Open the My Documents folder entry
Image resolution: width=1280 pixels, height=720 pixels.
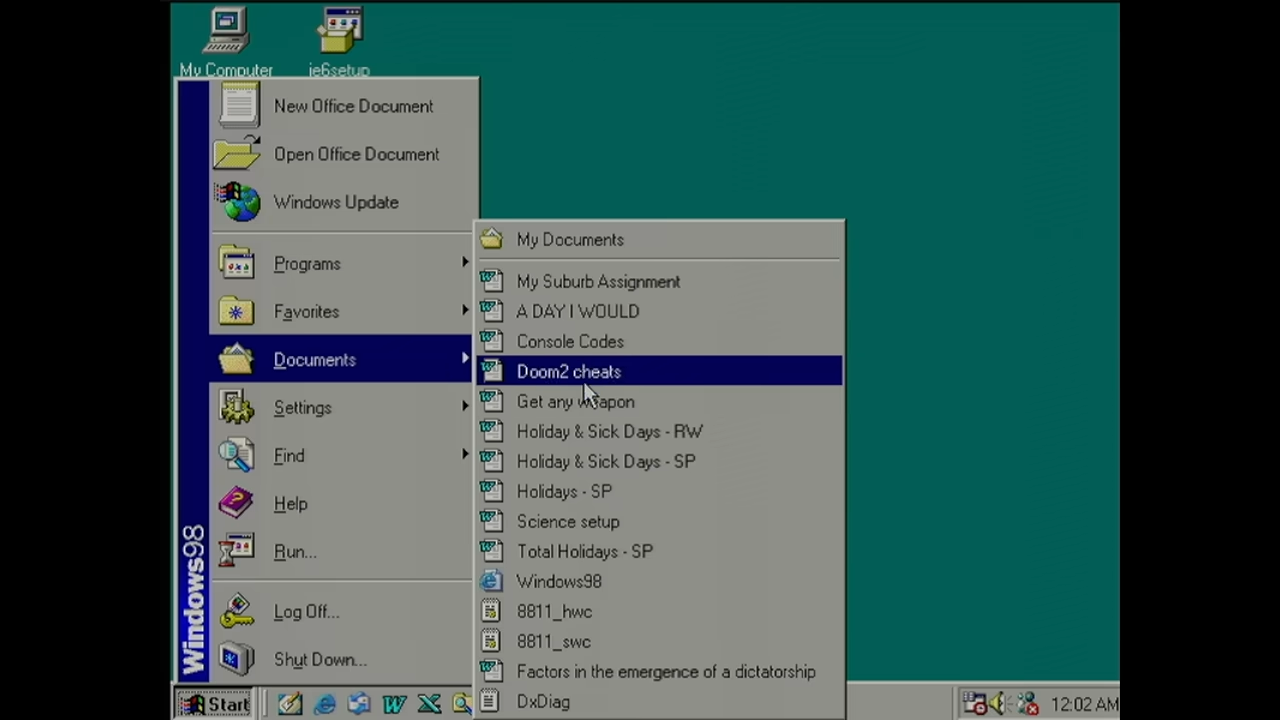coord(659,240)
